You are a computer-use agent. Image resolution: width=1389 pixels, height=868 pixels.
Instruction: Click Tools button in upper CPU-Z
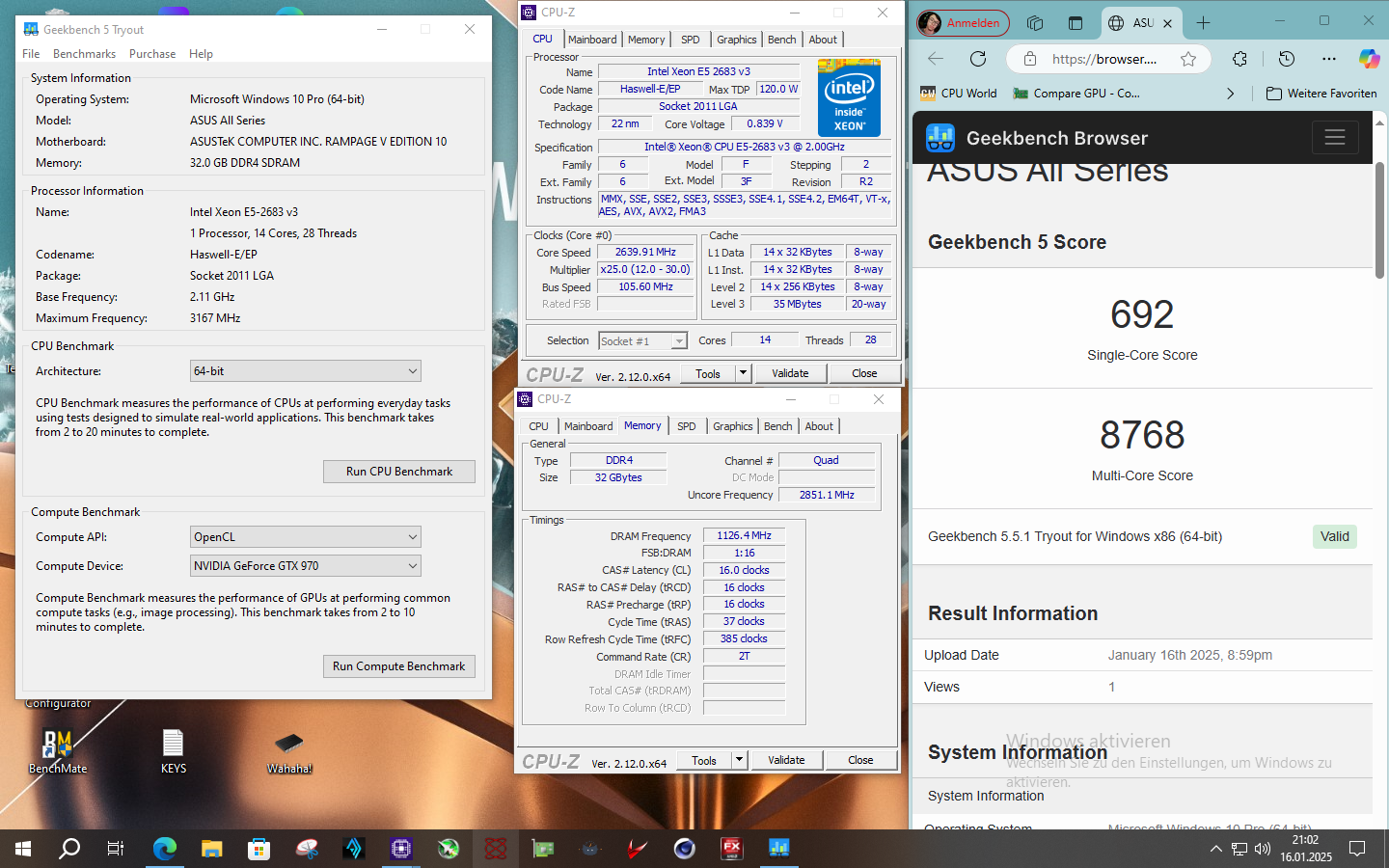(708, 374)
